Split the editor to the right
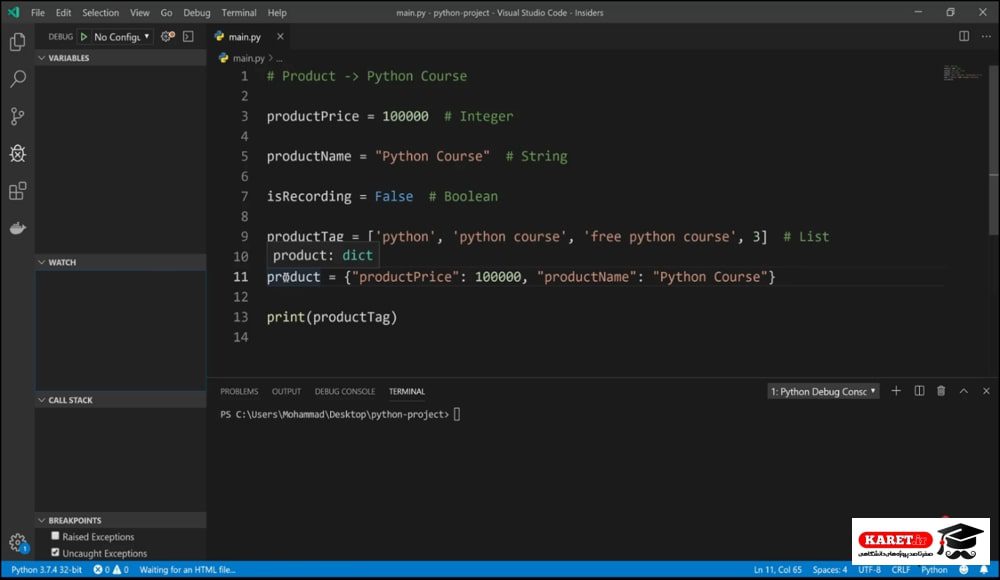Viewport: 1000px width, 580px height. 964,36
